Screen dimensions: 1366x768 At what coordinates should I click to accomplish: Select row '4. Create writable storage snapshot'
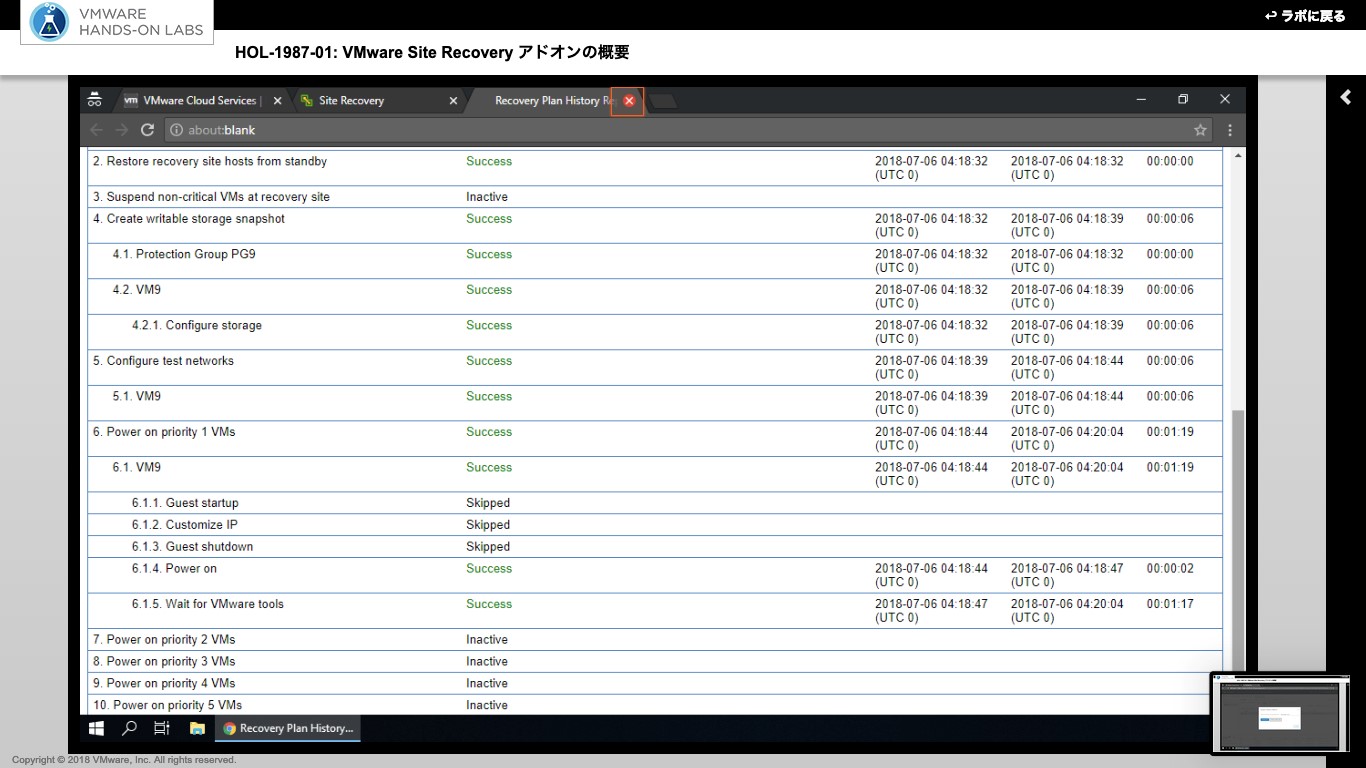[655, 225]
